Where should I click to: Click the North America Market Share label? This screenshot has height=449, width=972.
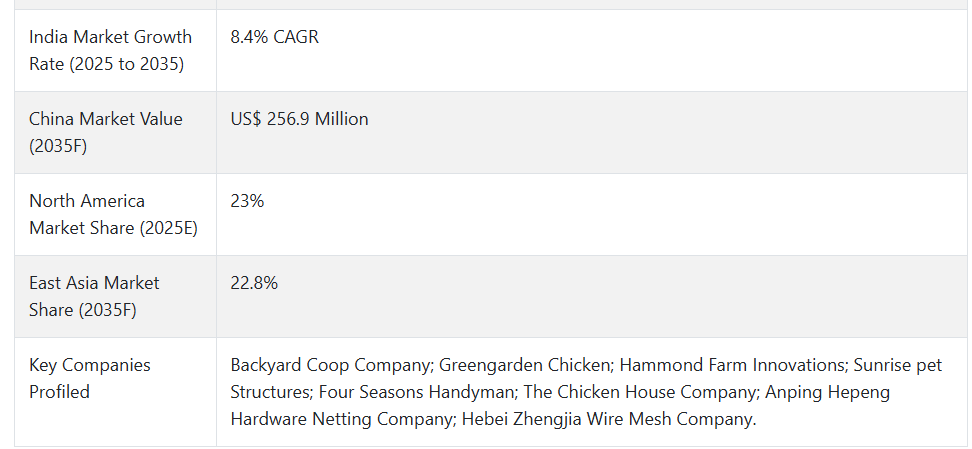pos(113,215)
